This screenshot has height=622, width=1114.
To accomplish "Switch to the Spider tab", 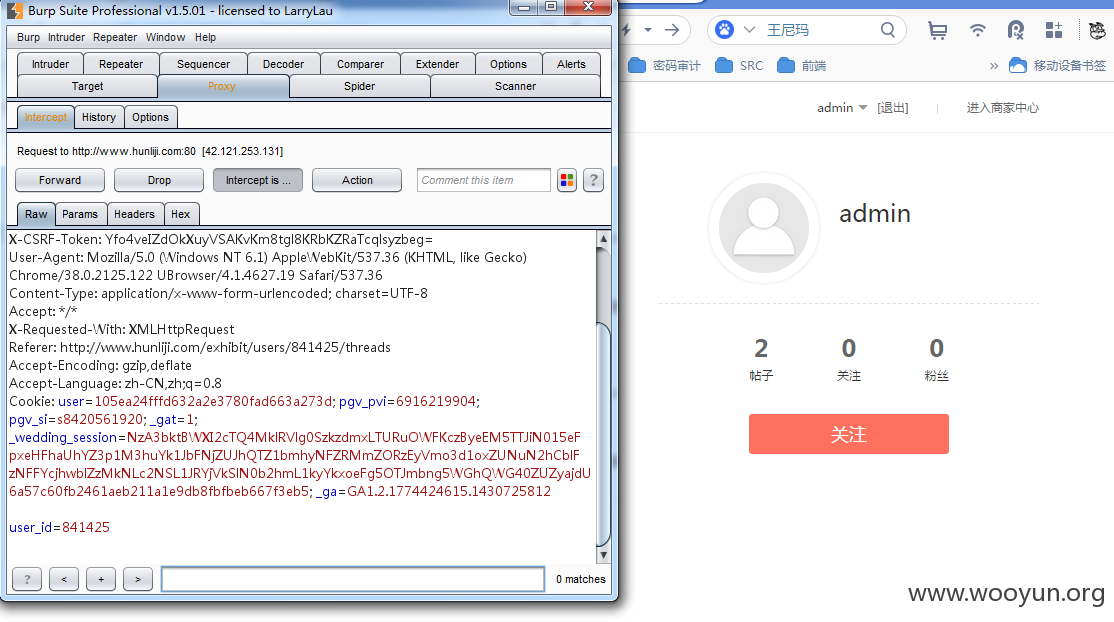I will [359, 86].
